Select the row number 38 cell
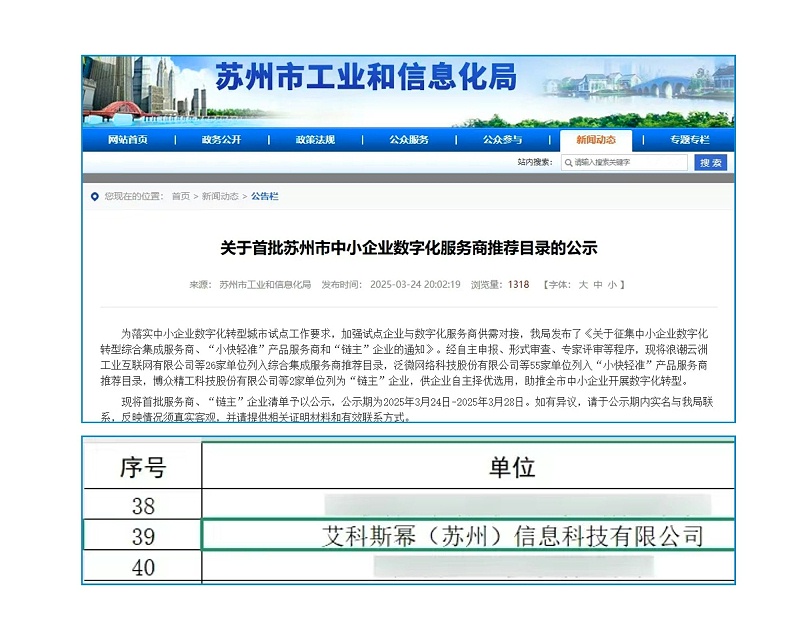Image resolution: width=800 pixels, height=640 pixels. (143, 505)
